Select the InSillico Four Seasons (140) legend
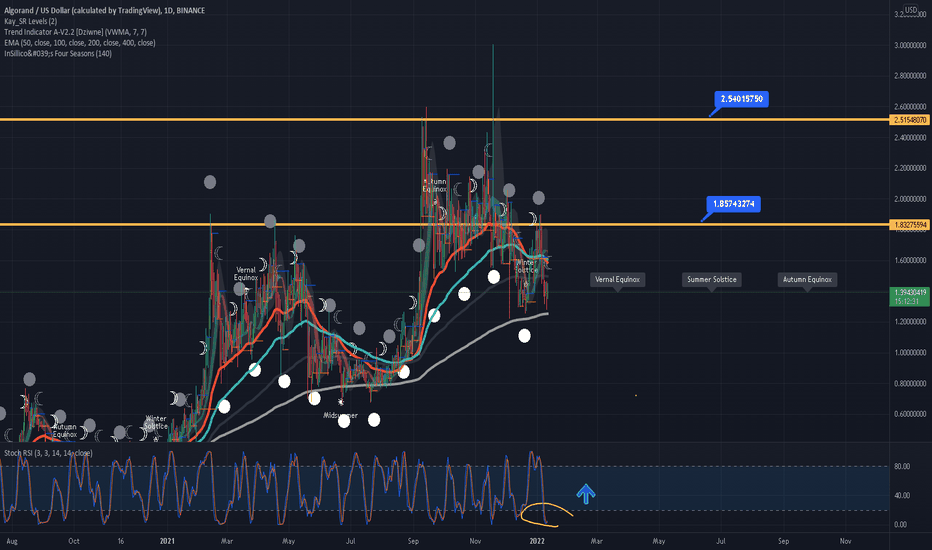 point(58,54)
